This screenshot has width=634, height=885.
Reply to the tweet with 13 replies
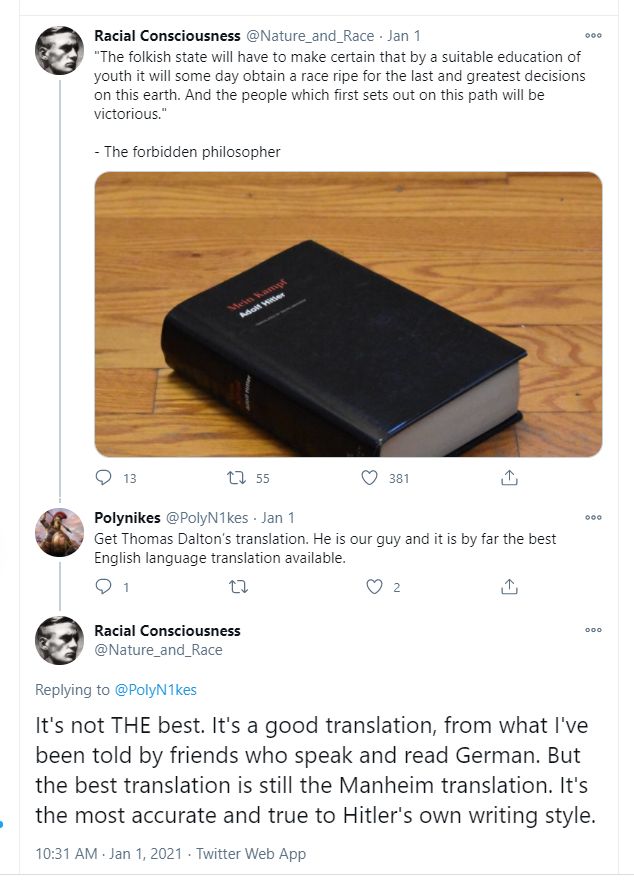click(104, 478)
